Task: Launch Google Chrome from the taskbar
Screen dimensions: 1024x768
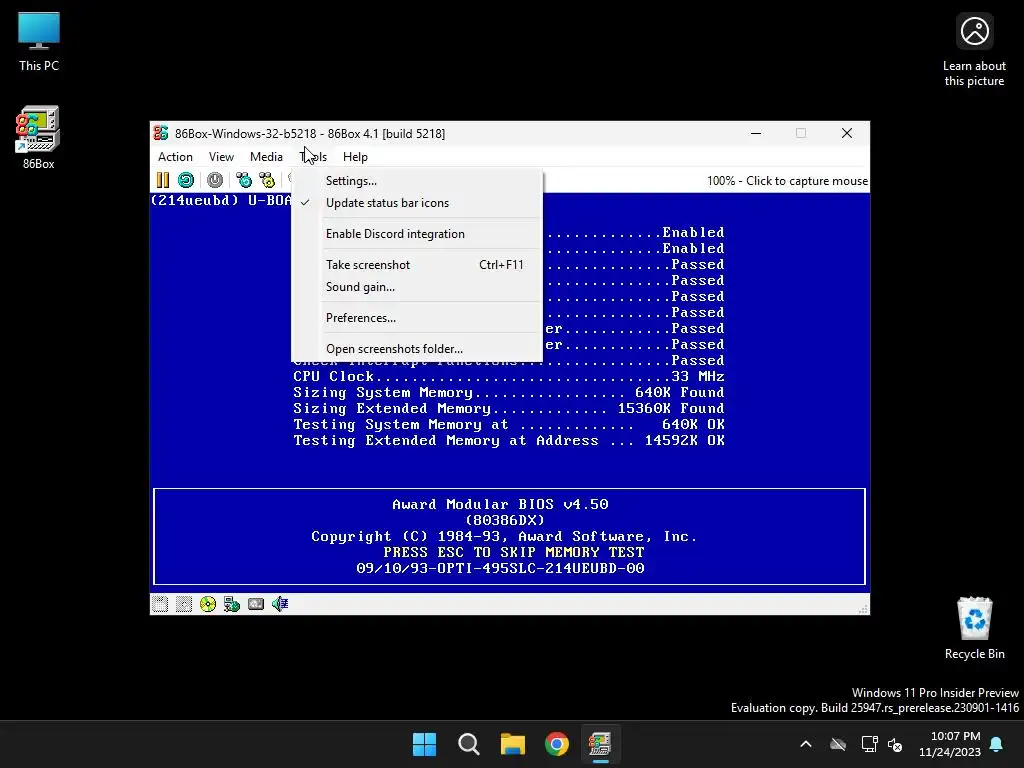Action: (557, 744)
